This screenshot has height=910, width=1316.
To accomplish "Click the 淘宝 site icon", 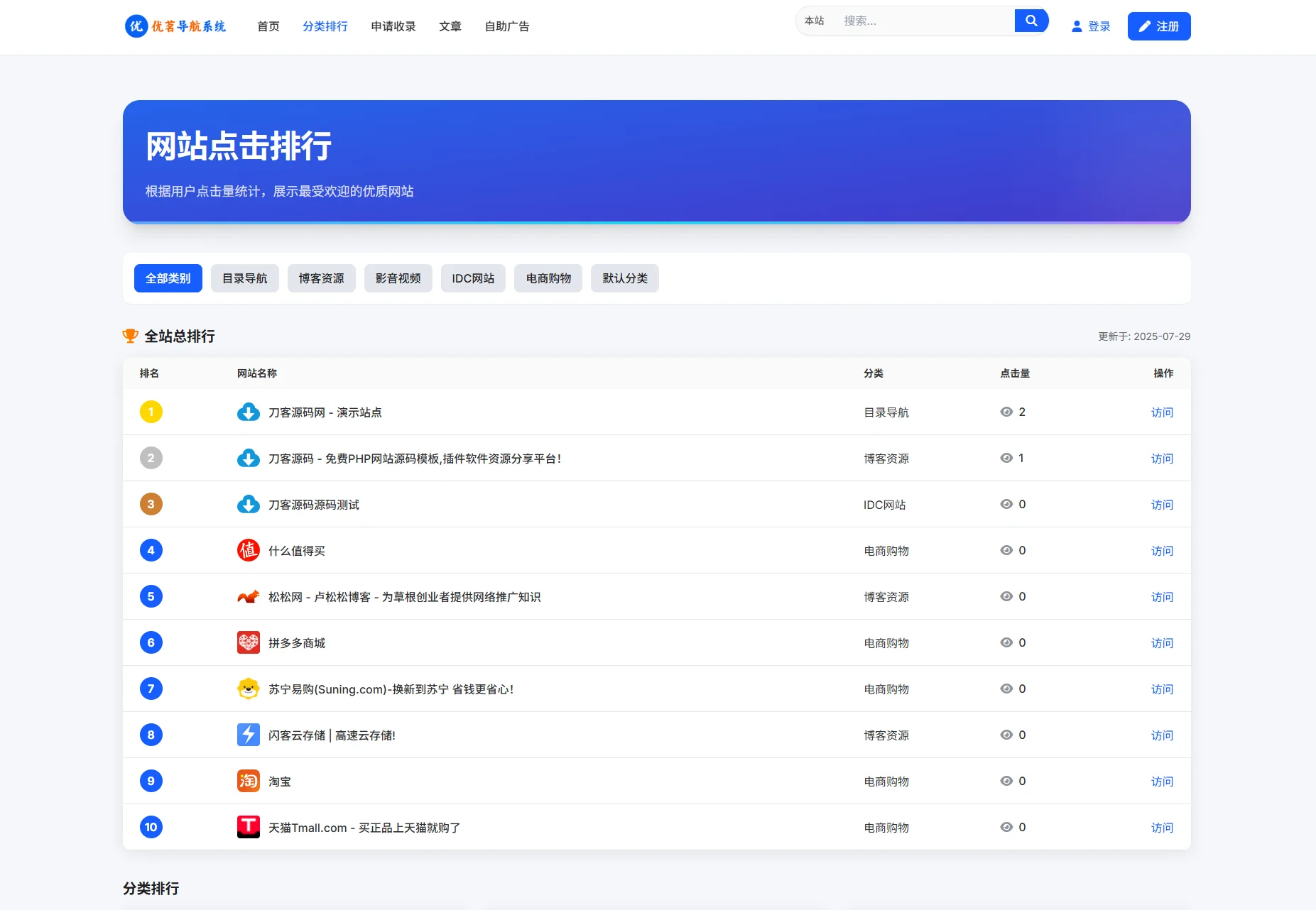I will pos(248,781).
